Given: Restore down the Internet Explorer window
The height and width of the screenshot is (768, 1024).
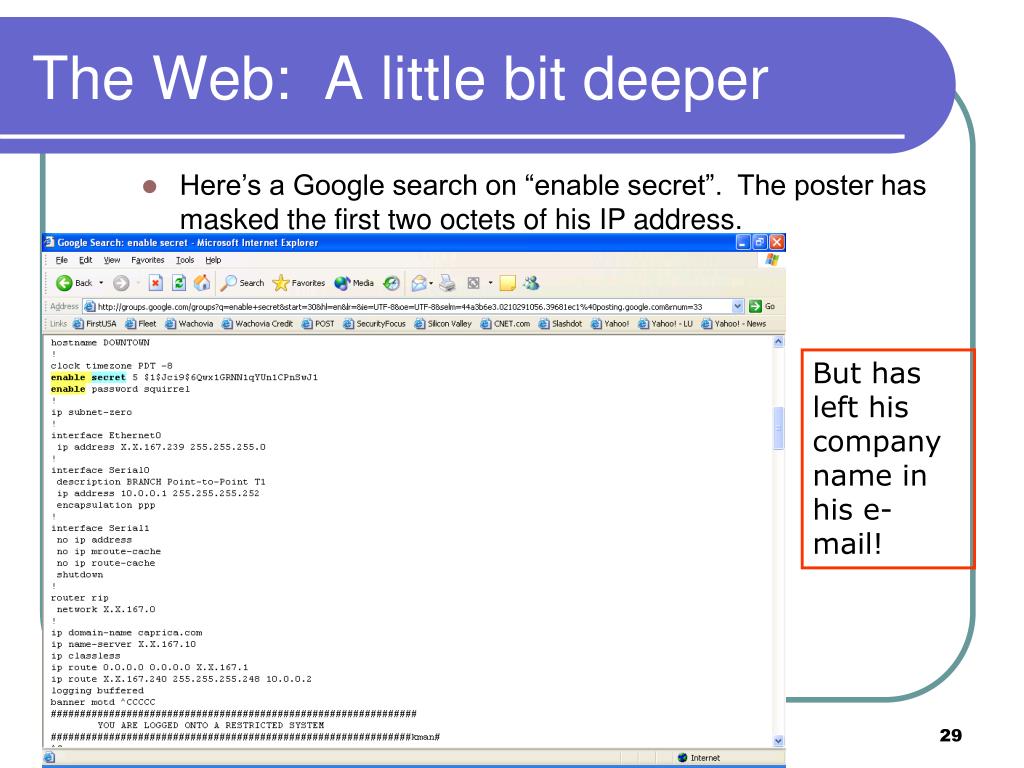Looking at the screenshot, I should 760,242.
